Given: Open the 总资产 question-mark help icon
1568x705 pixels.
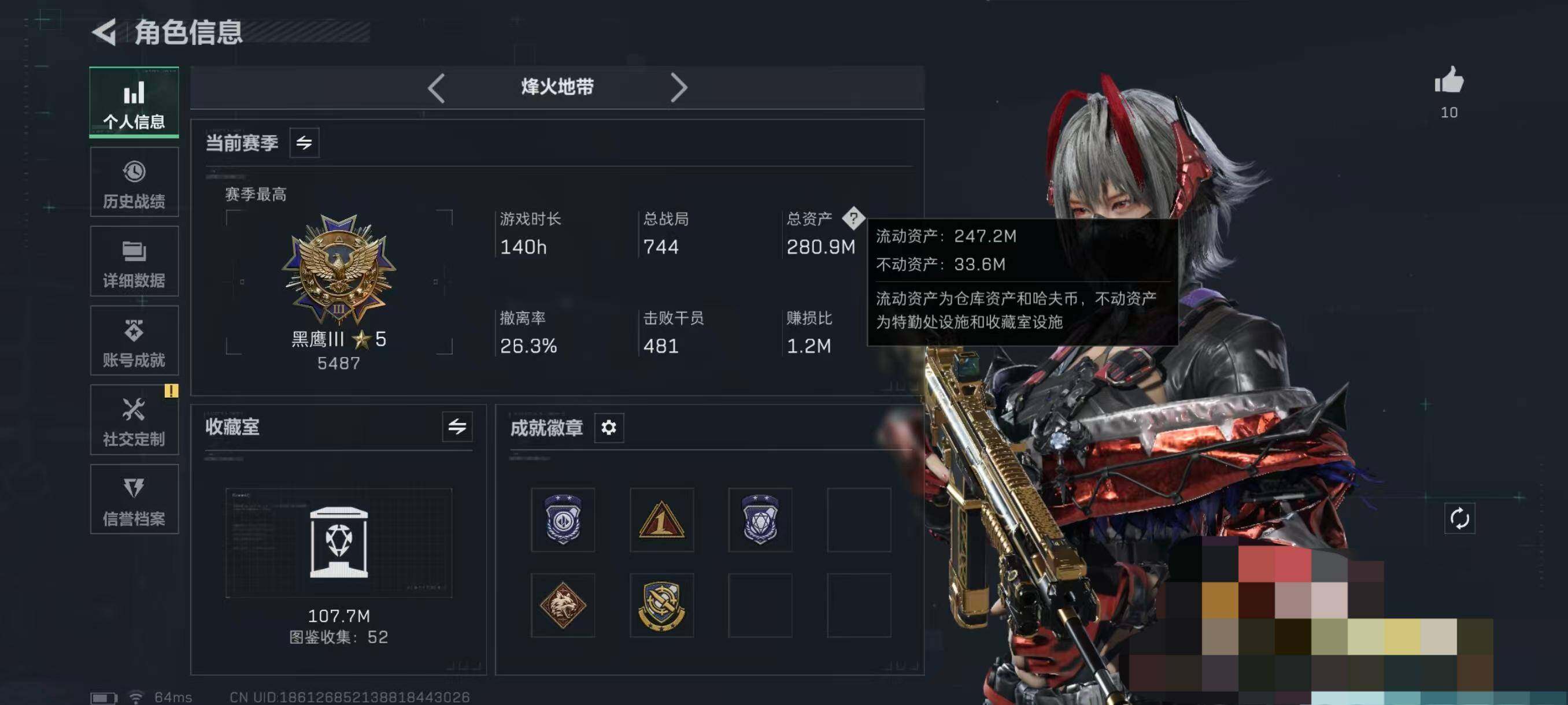Looking at the screenshot, I should point(853,218).
